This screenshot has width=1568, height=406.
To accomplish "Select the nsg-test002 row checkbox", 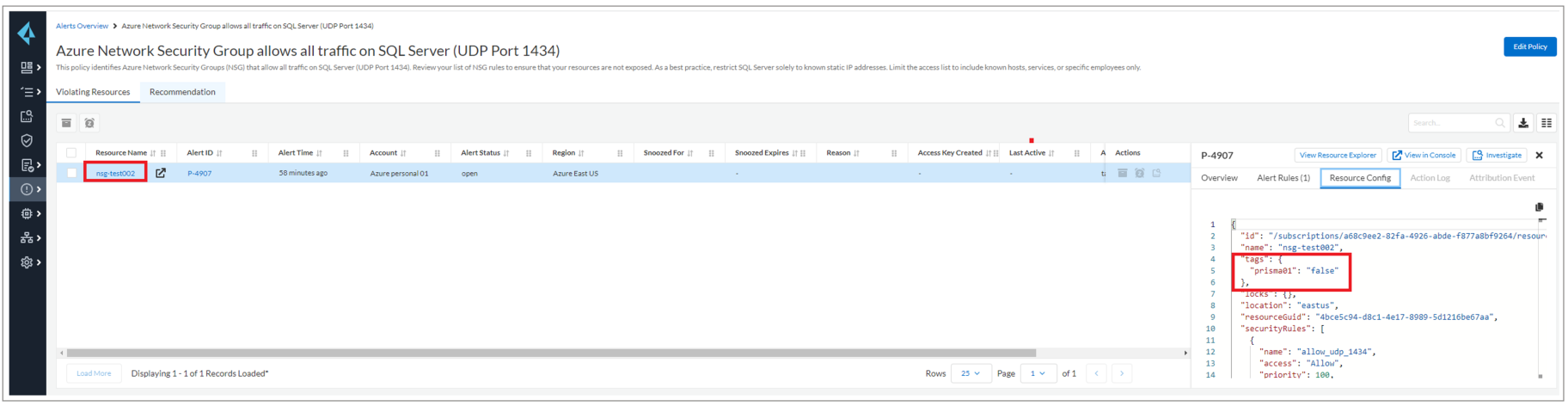I will coord(71,173).
